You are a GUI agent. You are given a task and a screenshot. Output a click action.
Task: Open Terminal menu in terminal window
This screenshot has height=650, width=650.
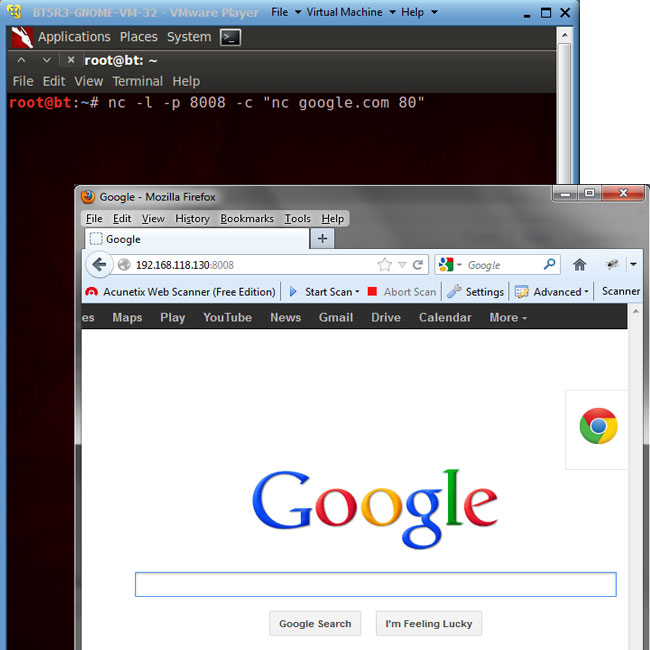(x=137, y=81)
